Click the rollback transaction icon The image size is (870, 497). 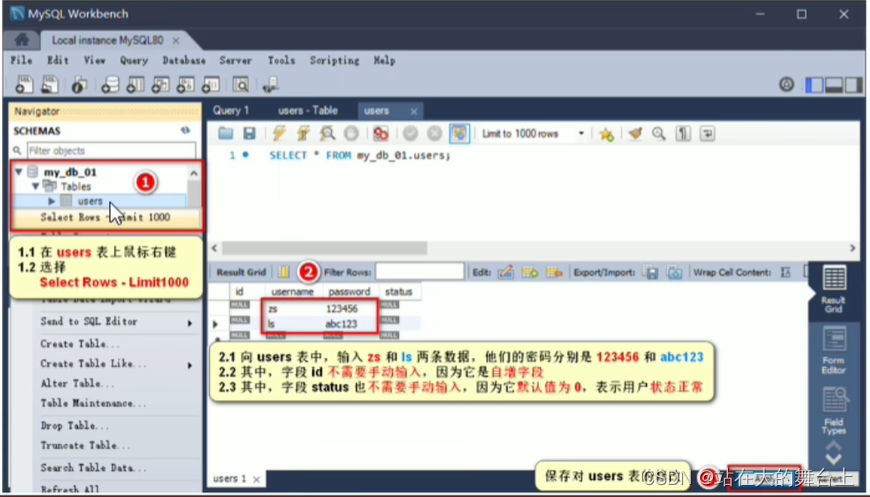tap(434, 133)
